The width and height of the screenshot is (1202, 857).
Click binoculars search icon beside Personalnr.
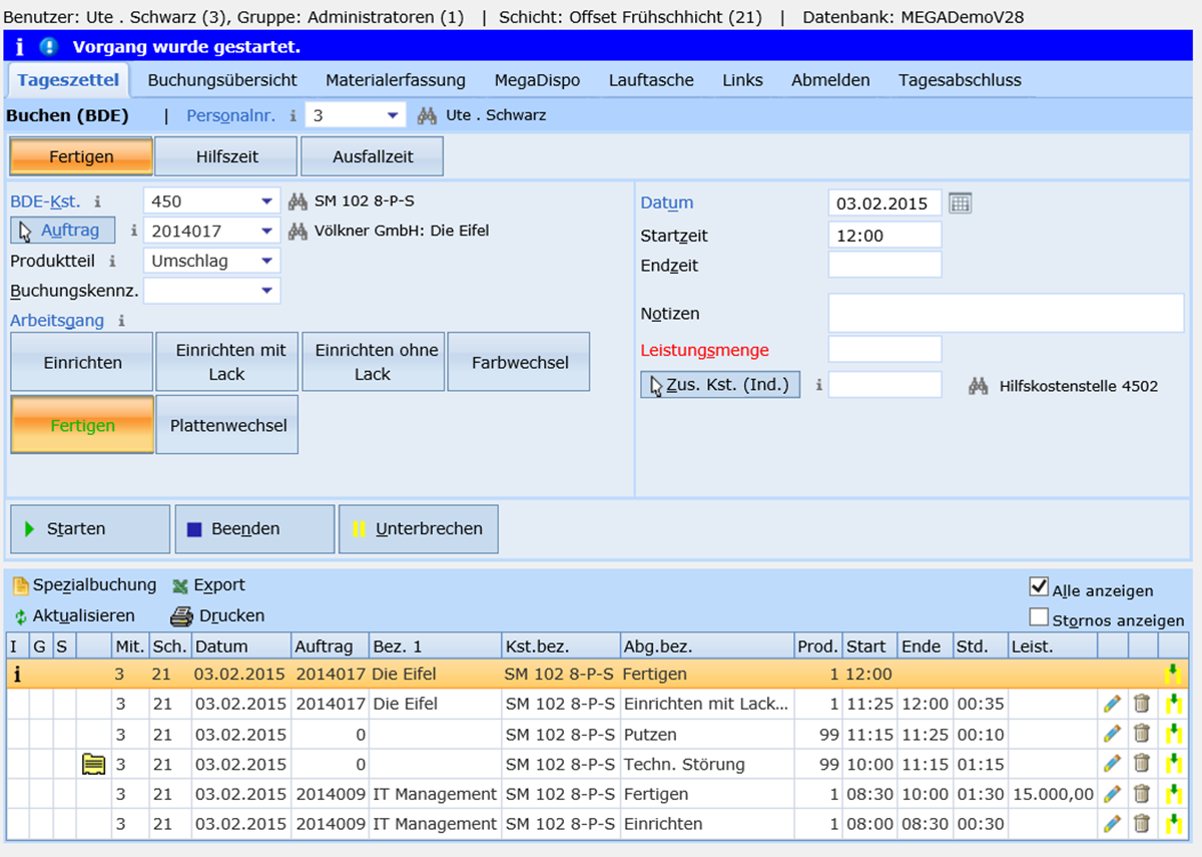[427, 116]
